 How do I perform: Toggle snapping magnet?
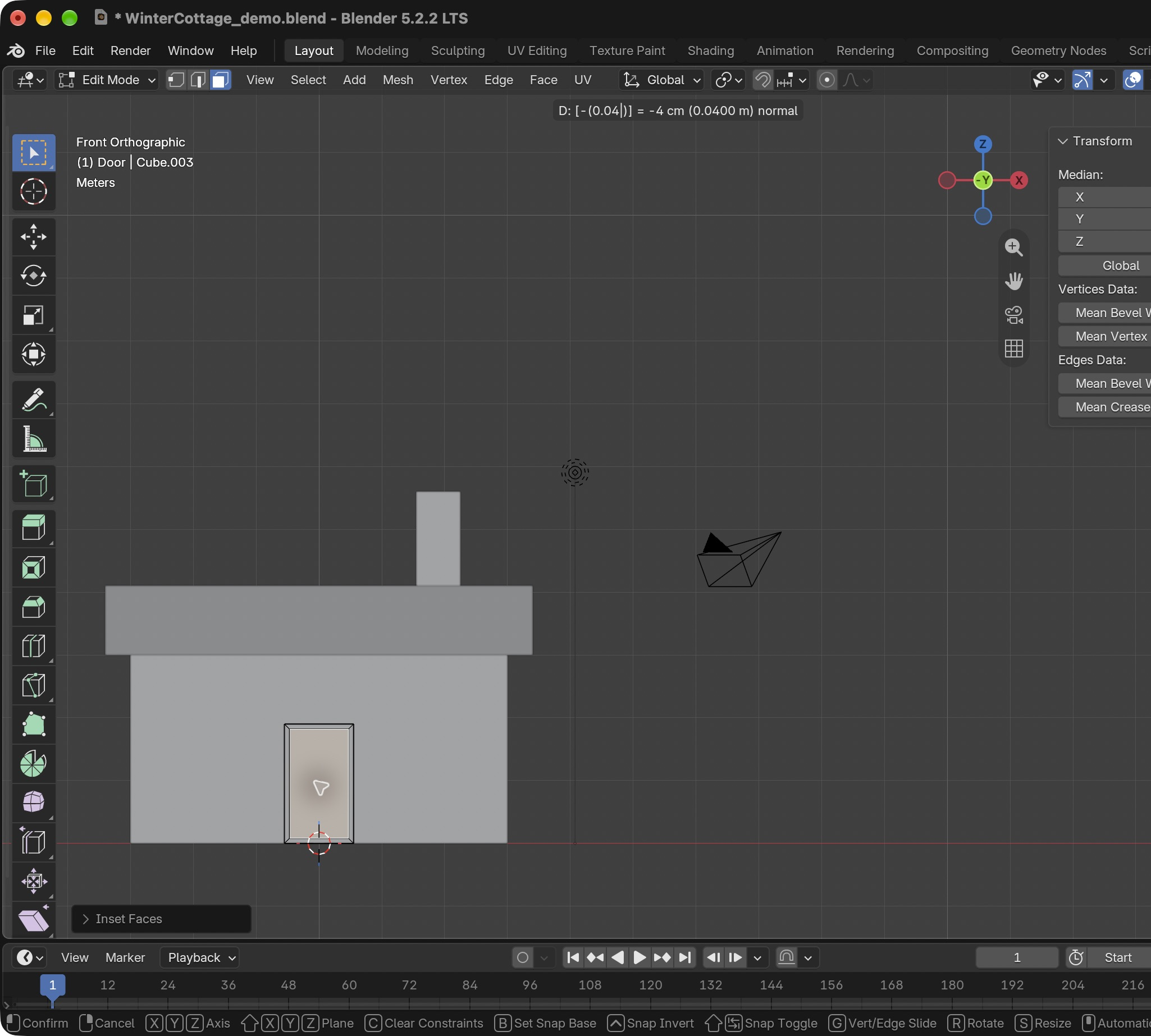(x=762, y=80)
